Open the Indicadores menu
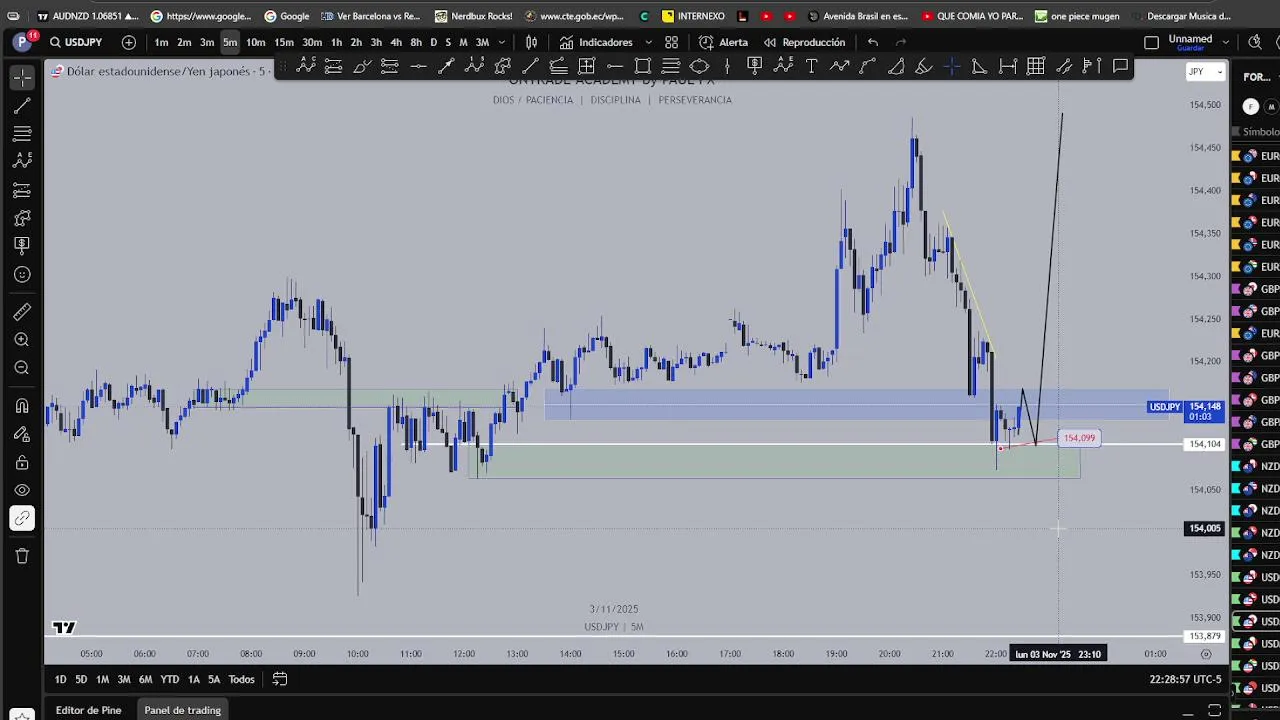 [x=596, y=42]
